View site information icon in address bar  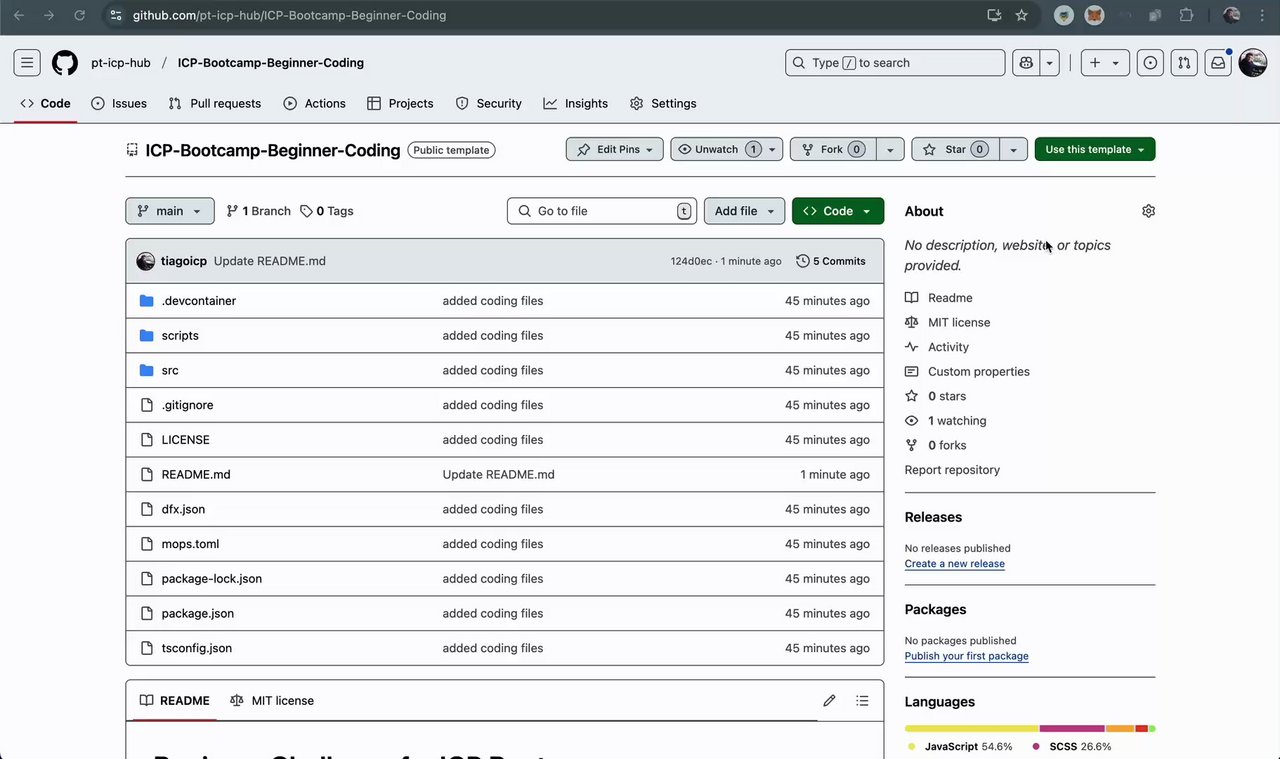pyautogui.click(x=116, y=16)
